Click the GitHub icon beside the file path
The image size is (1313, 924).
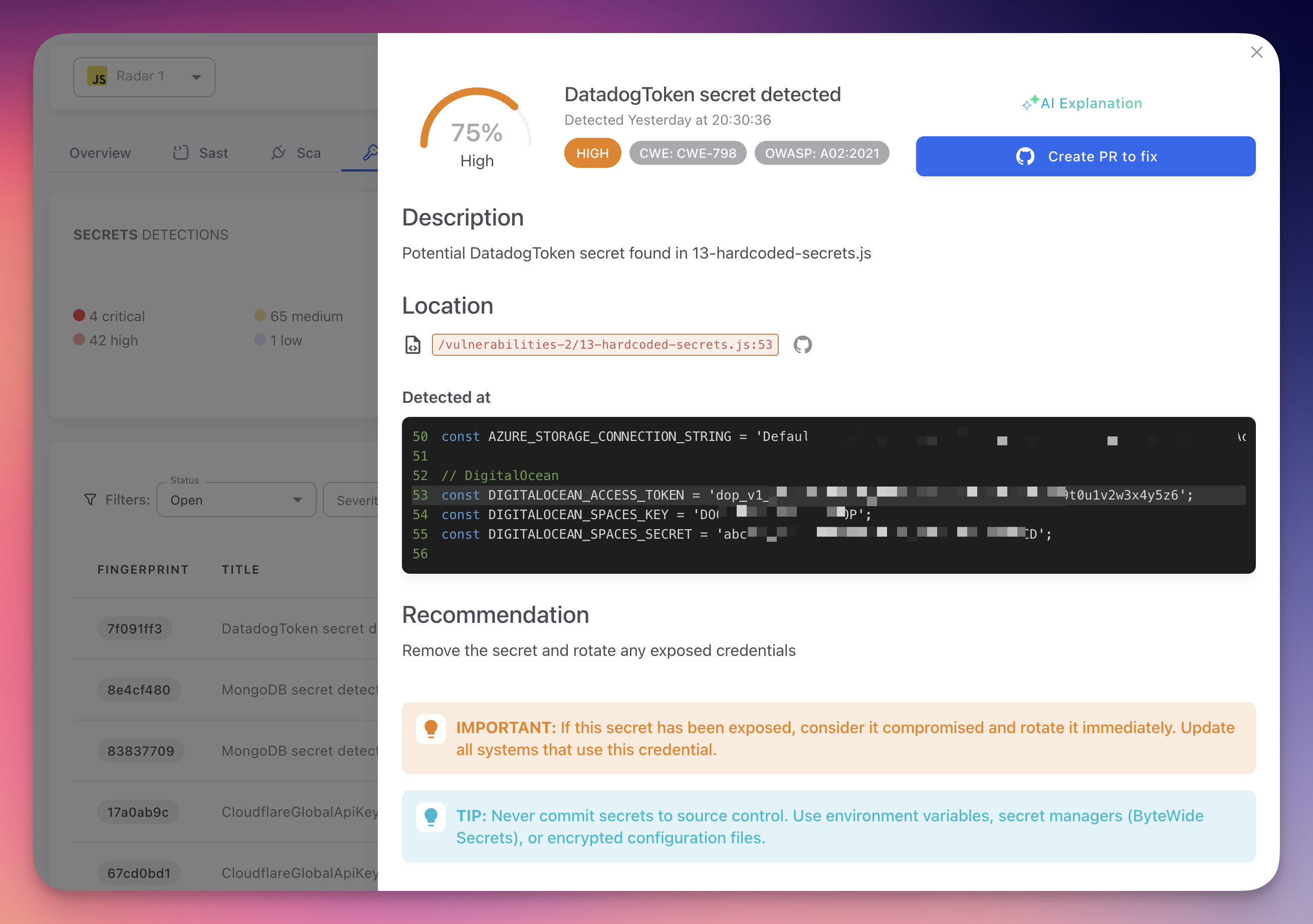(x=803, y=344)
